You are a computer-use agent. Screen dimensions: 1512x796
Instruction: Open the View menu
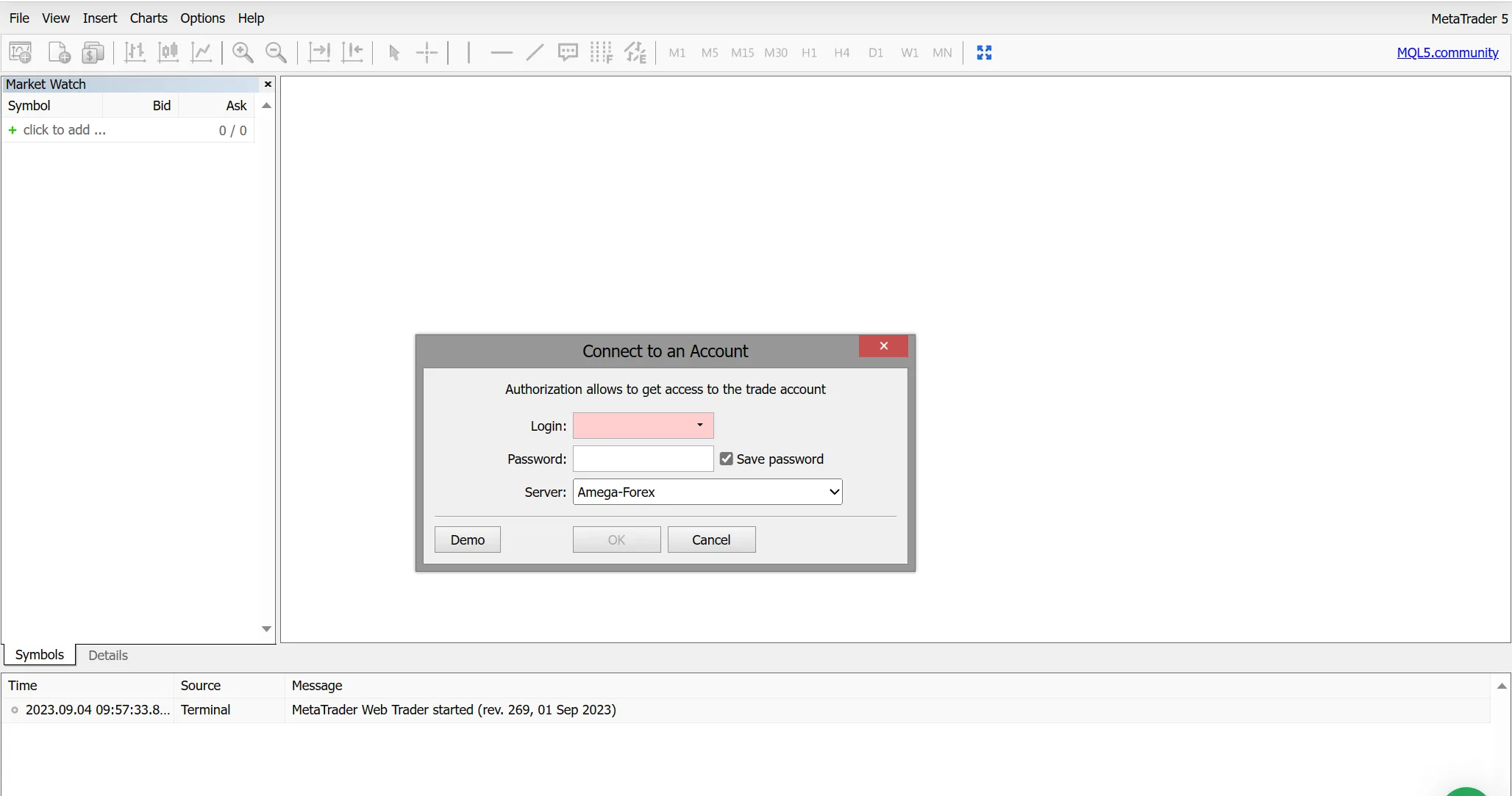[56, 18]
